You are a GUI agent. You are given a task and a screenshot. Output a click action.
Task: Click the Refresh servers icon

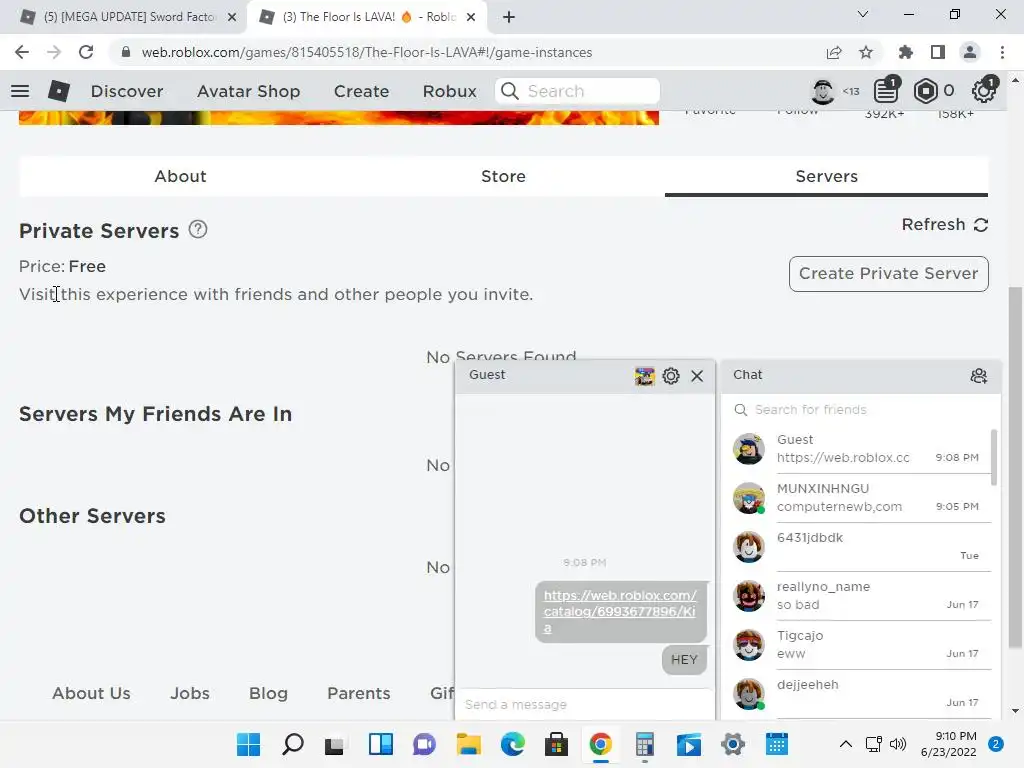coord(981,225)
